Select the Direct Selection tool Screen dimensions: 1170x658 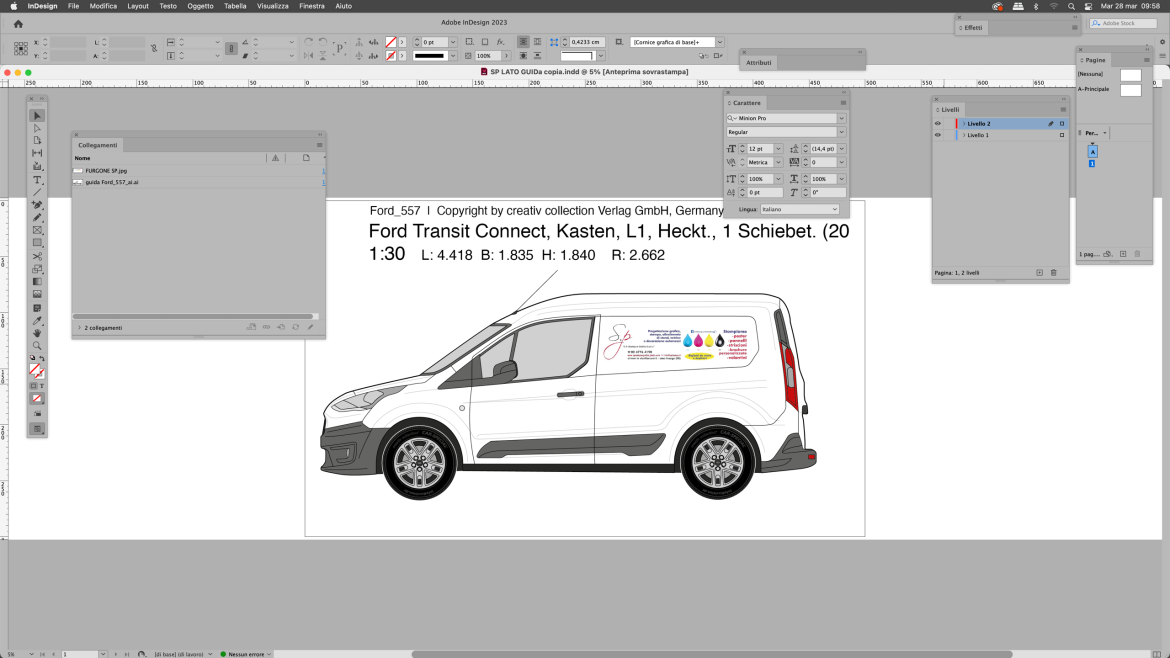[37, 128]
